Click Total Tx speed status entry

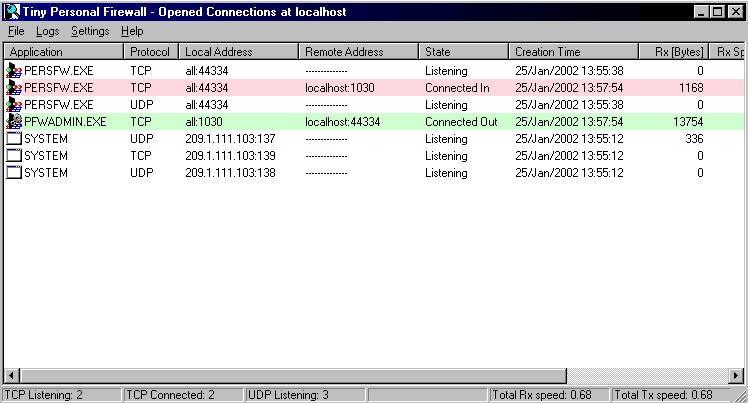[x=672, y=395]
